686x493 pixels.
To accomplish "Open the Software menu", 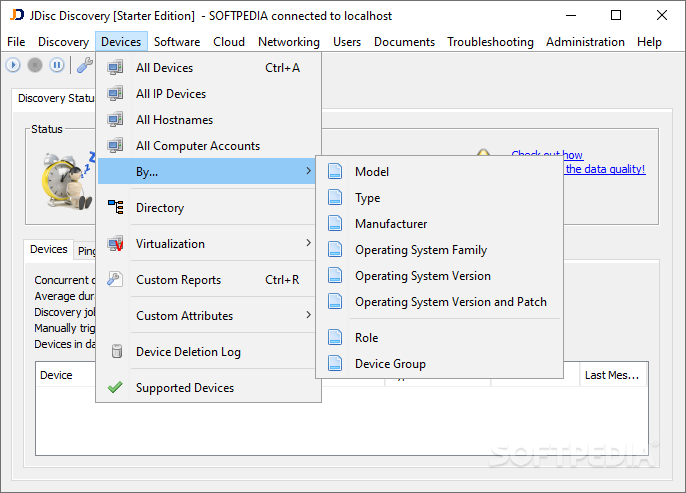I will tap(177, 42).
